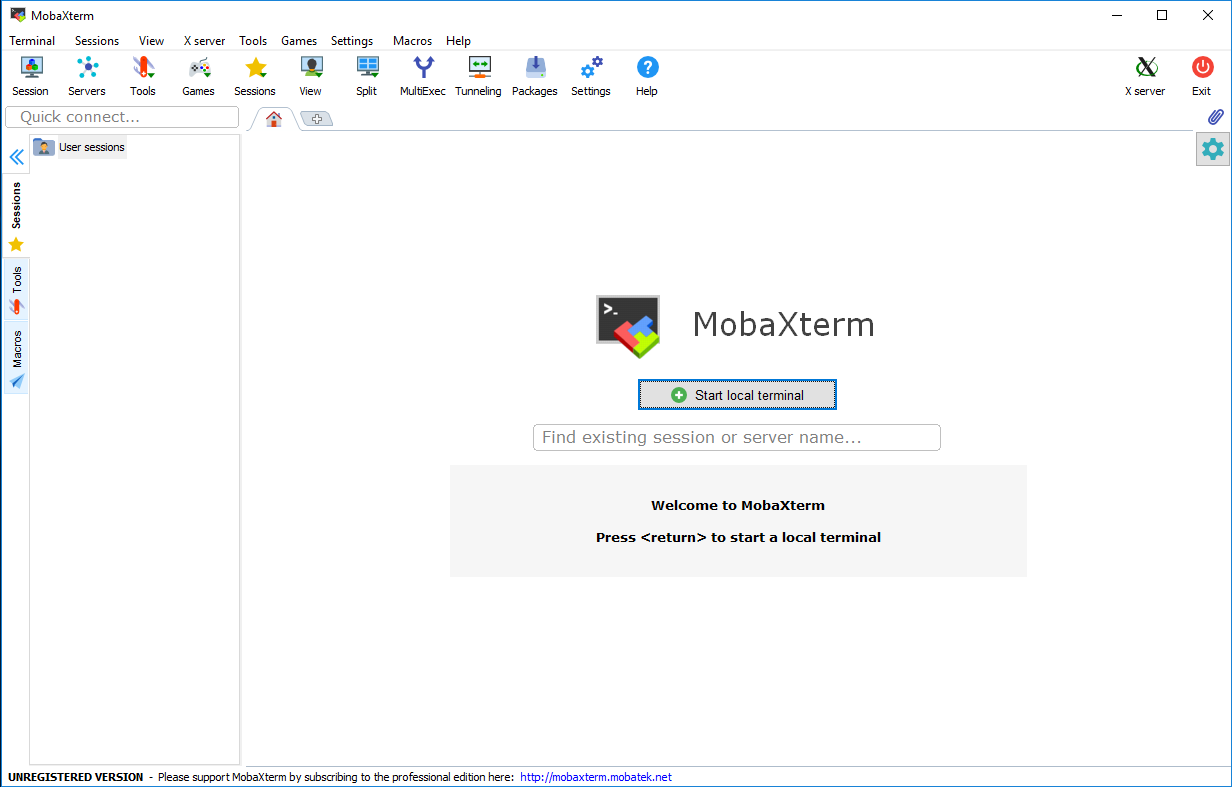
Task: Minimize the MobaXterm window
Action: point(1116,15)
